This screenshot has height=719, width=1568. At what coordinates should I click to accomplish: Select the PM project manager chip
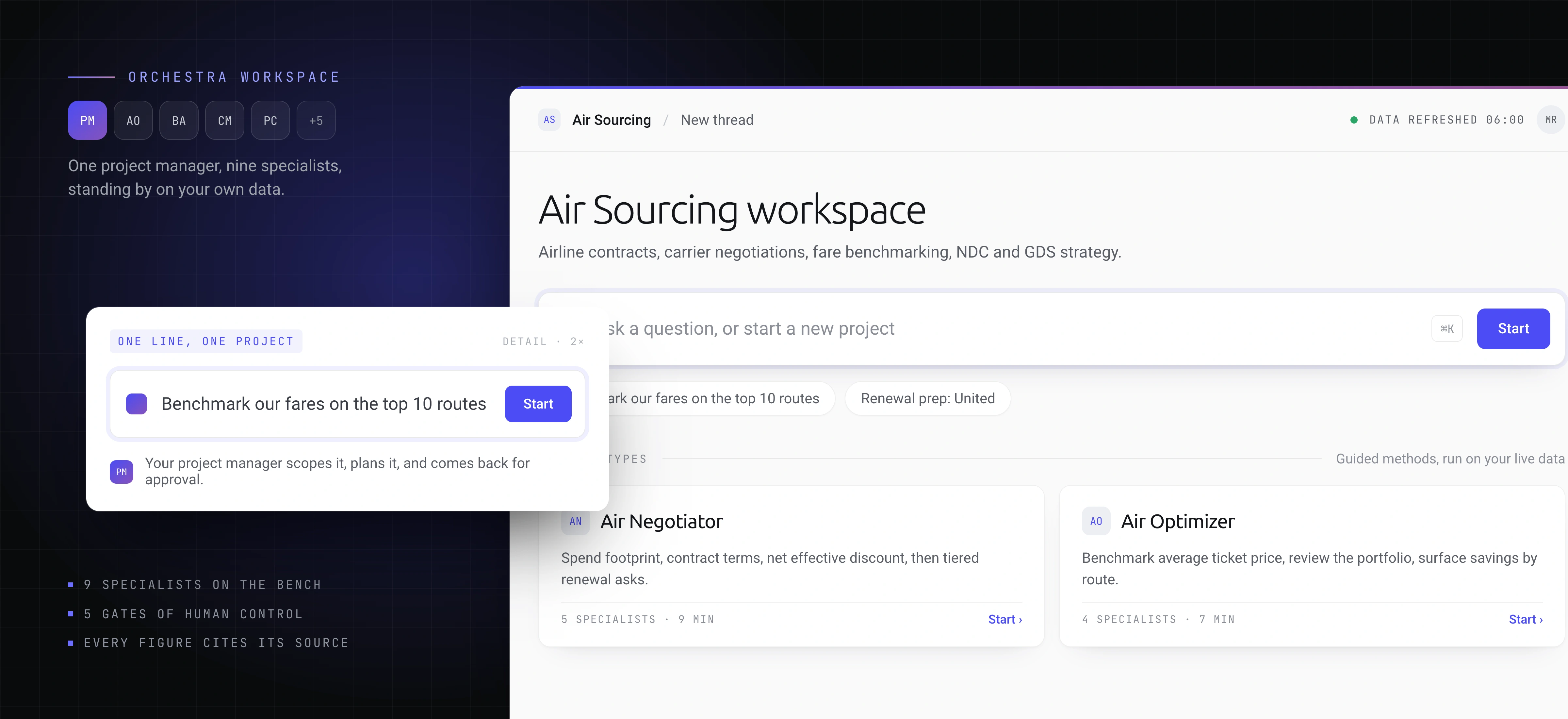coord(87,120)
